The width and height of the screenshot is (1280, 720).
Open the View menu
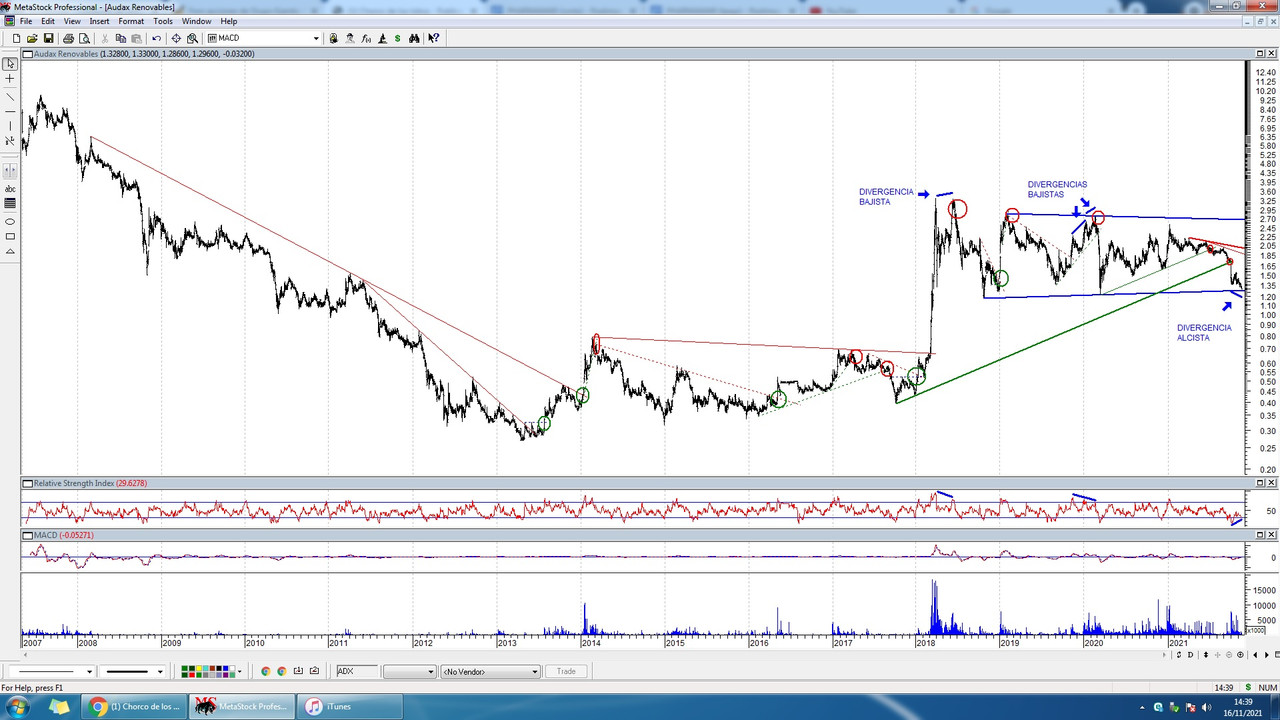pos(72,21)
